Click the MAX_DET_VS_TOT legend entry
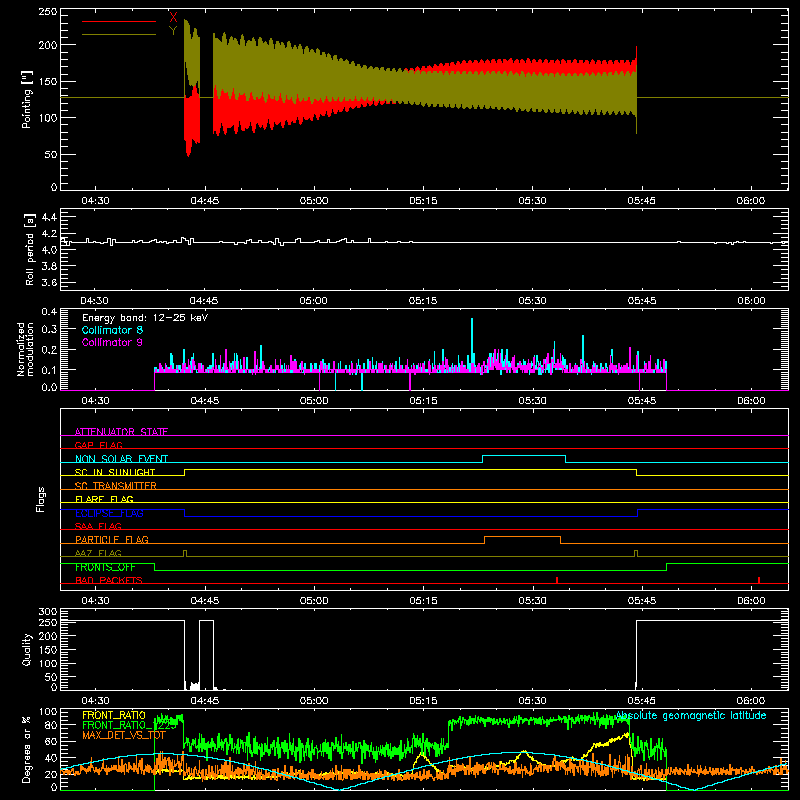 (x=123, y=735)
